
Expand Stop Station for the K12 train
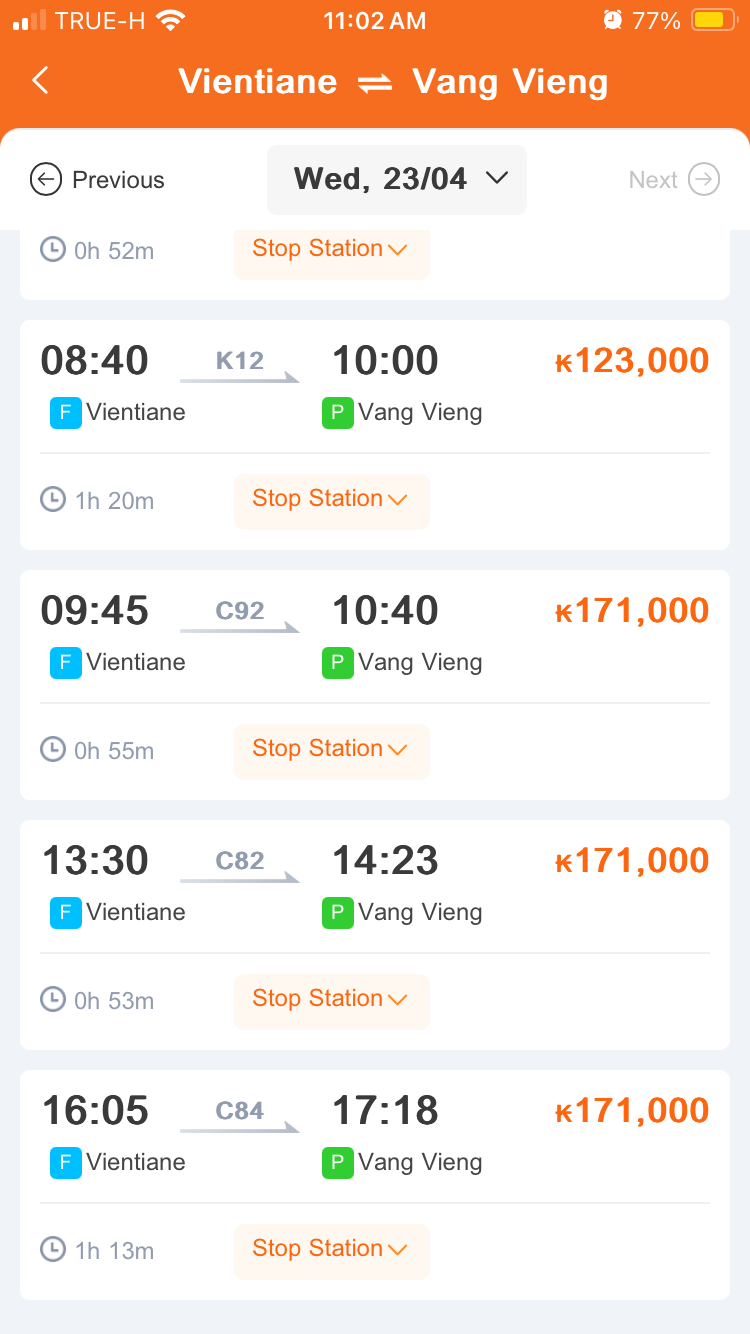pyautogui.click(x=332, y=500)
